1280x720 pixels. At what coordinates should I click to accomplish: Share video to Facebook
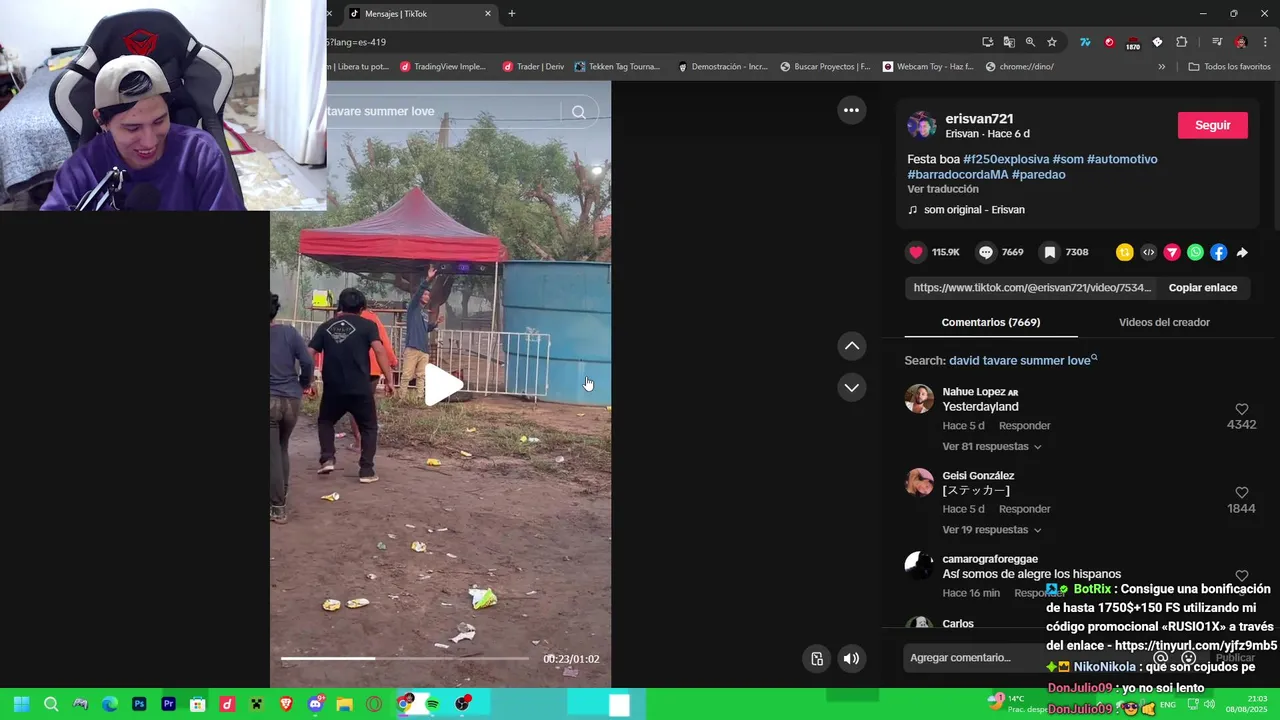tap(1218, 252)
